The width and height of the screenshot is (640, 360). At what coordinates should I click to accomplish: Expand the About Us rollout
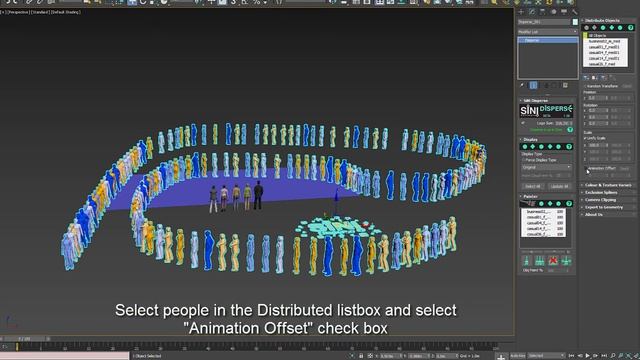(608, 215)
